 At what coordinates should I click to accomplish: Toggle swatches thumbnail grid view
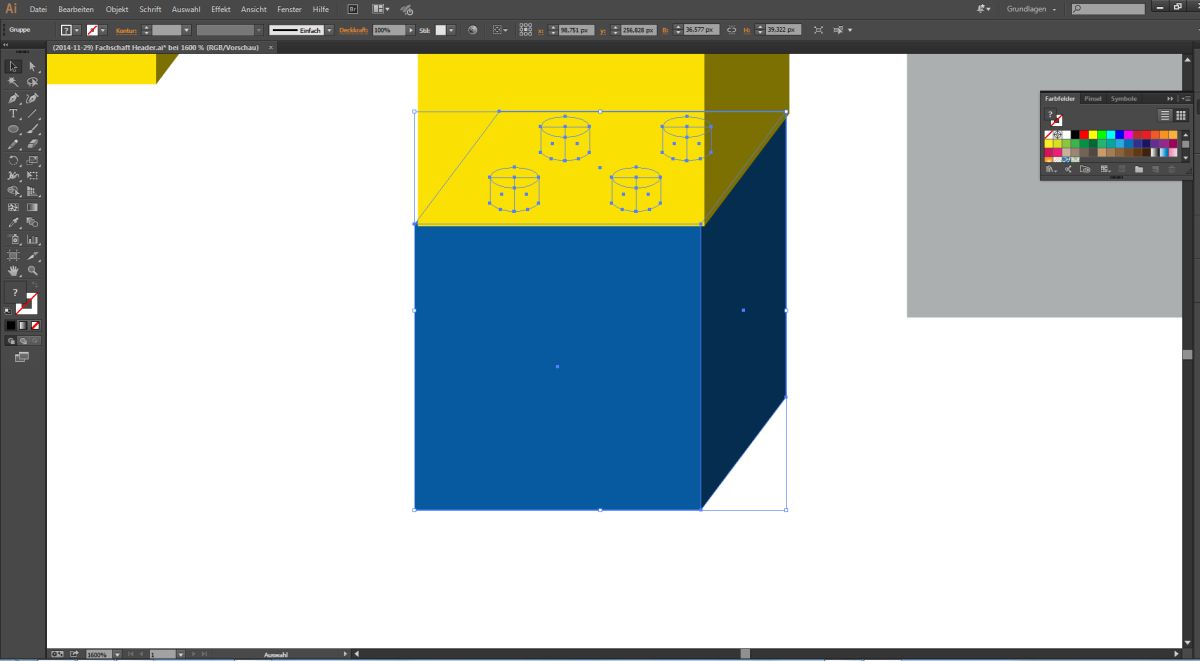pyautogui.click(x=1181, y=115)
